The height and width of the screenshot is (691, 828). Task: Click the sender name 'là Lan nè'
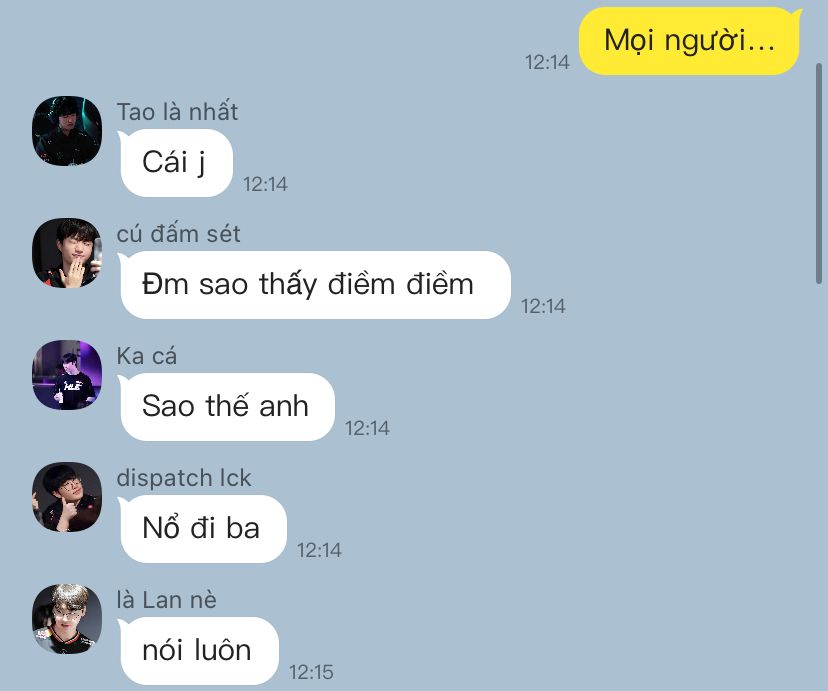pyautogui.click(x=166, y=600)
